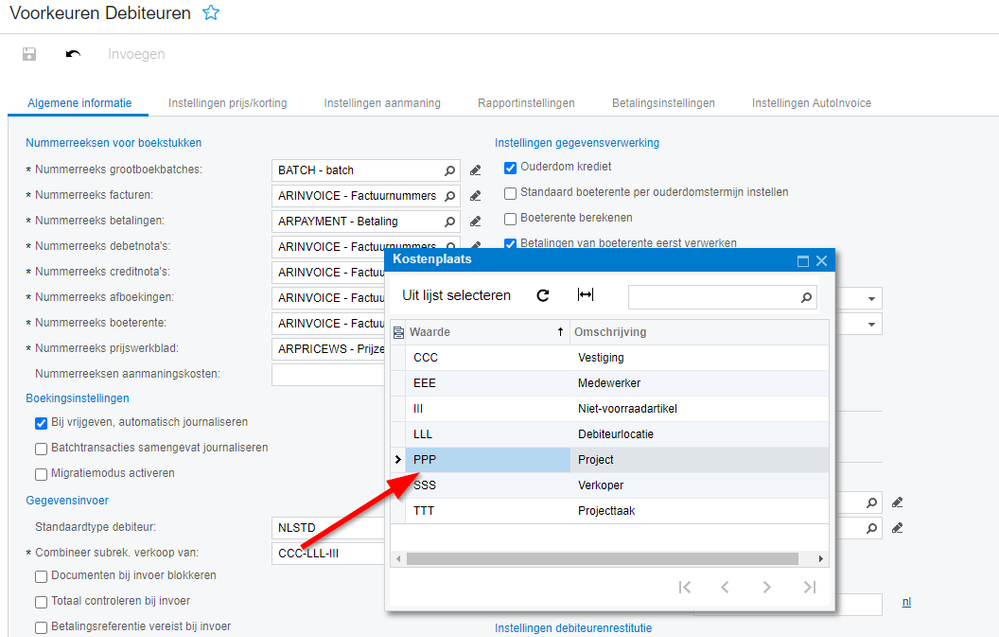Focus Nummerreeks prijswerkblad field
The height and width of the screenshot is (637, 999).
(328, 349)
